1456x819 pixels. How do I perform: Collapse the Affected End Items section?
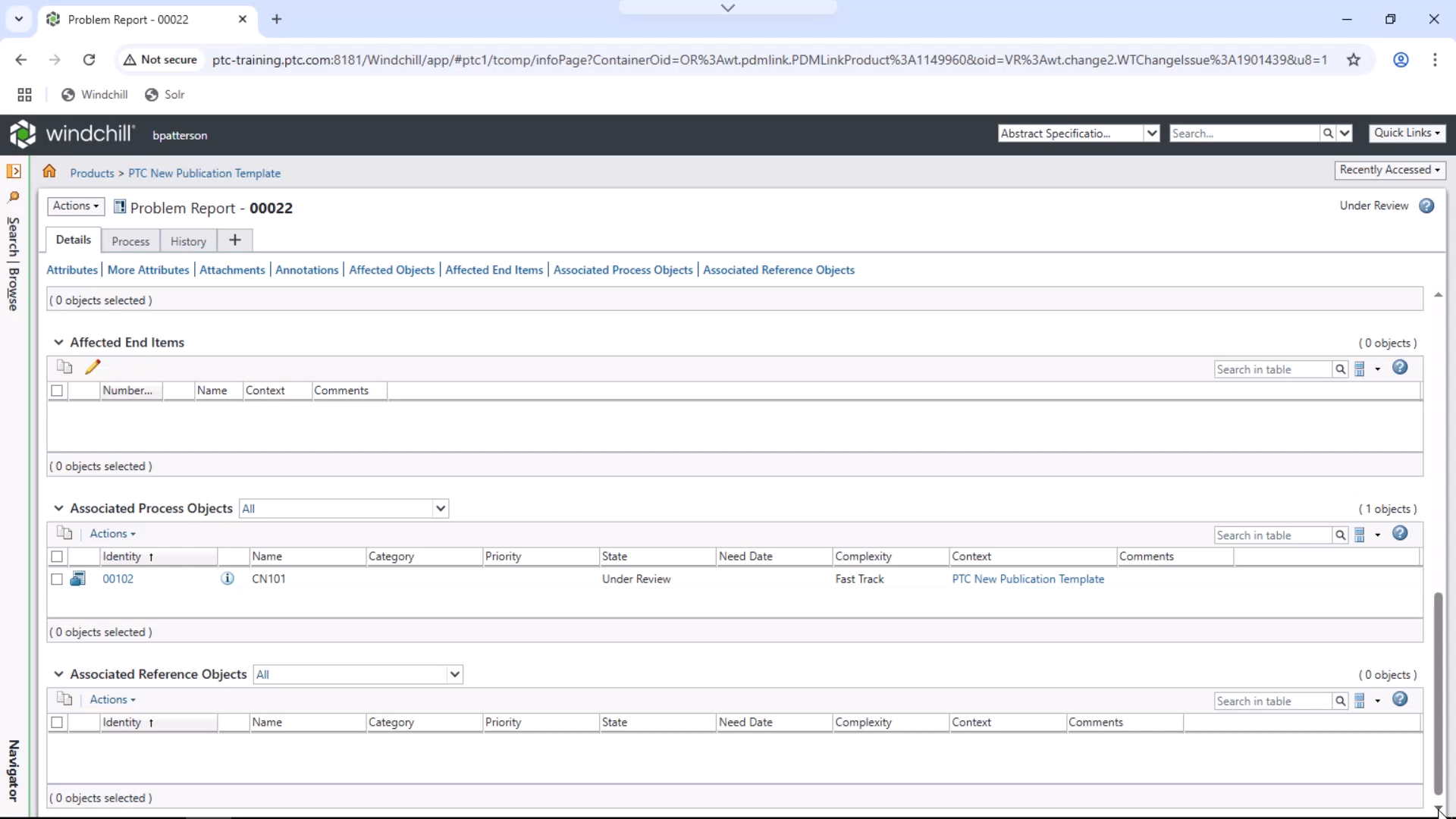[58, 343]
